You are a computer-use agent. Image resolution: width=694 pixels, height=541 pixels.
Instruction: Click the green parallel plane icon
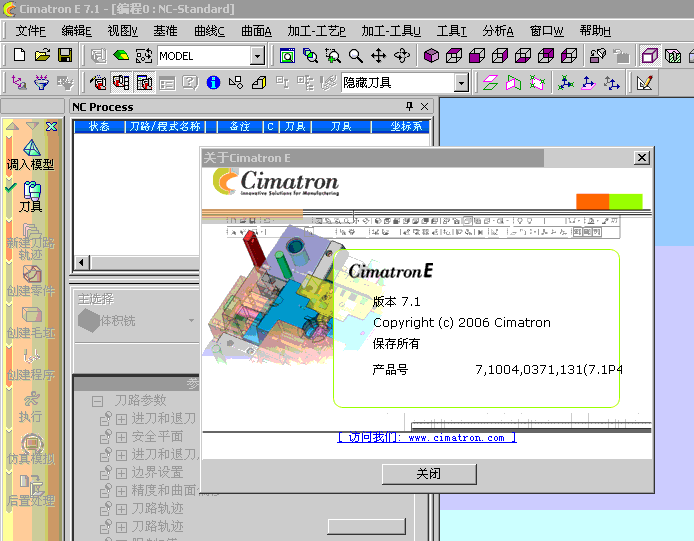pyautogui.click(x=490, y=82)
